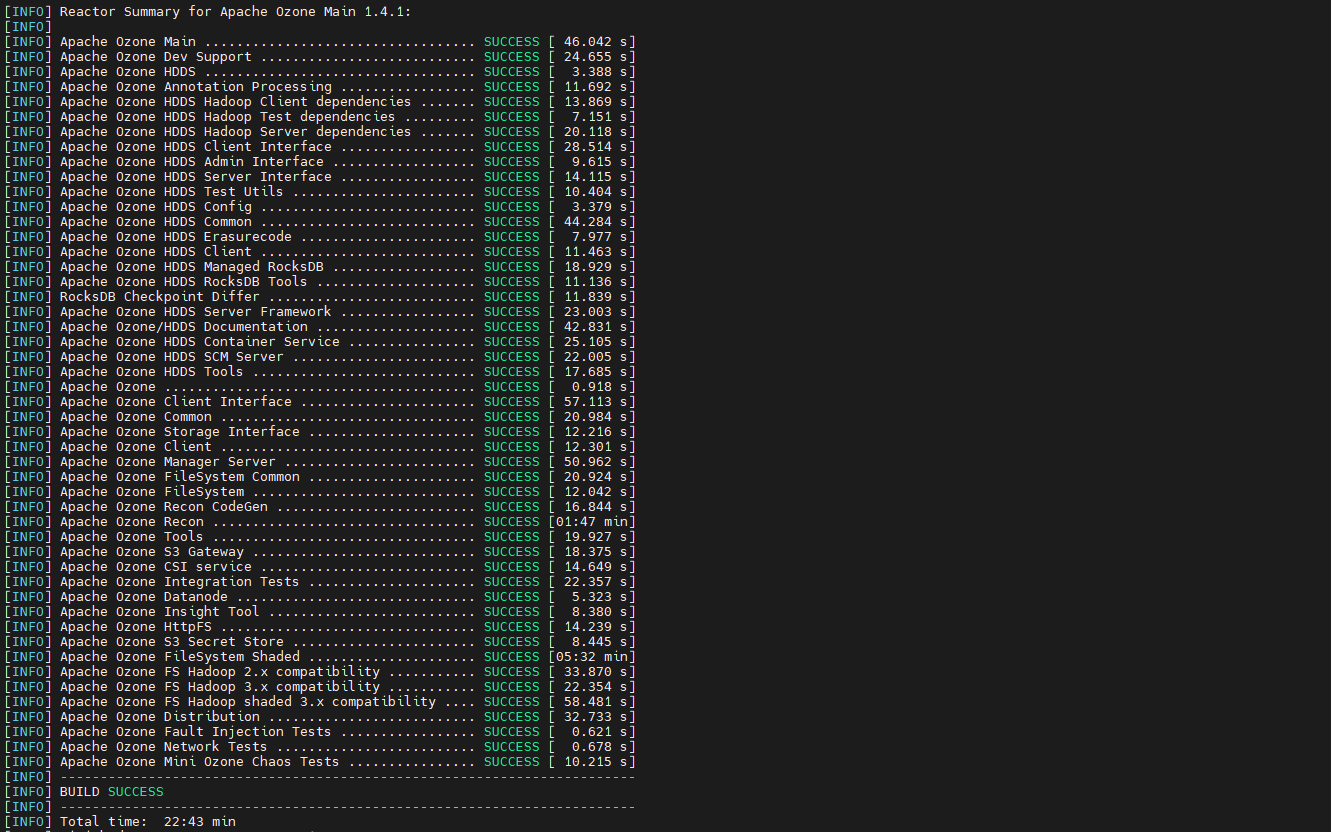The width and height of the screenshot is (1331, 832).
Task: Select 'Apache Ozone S3 Secret Store' text
Action: [x=172, y=642]
